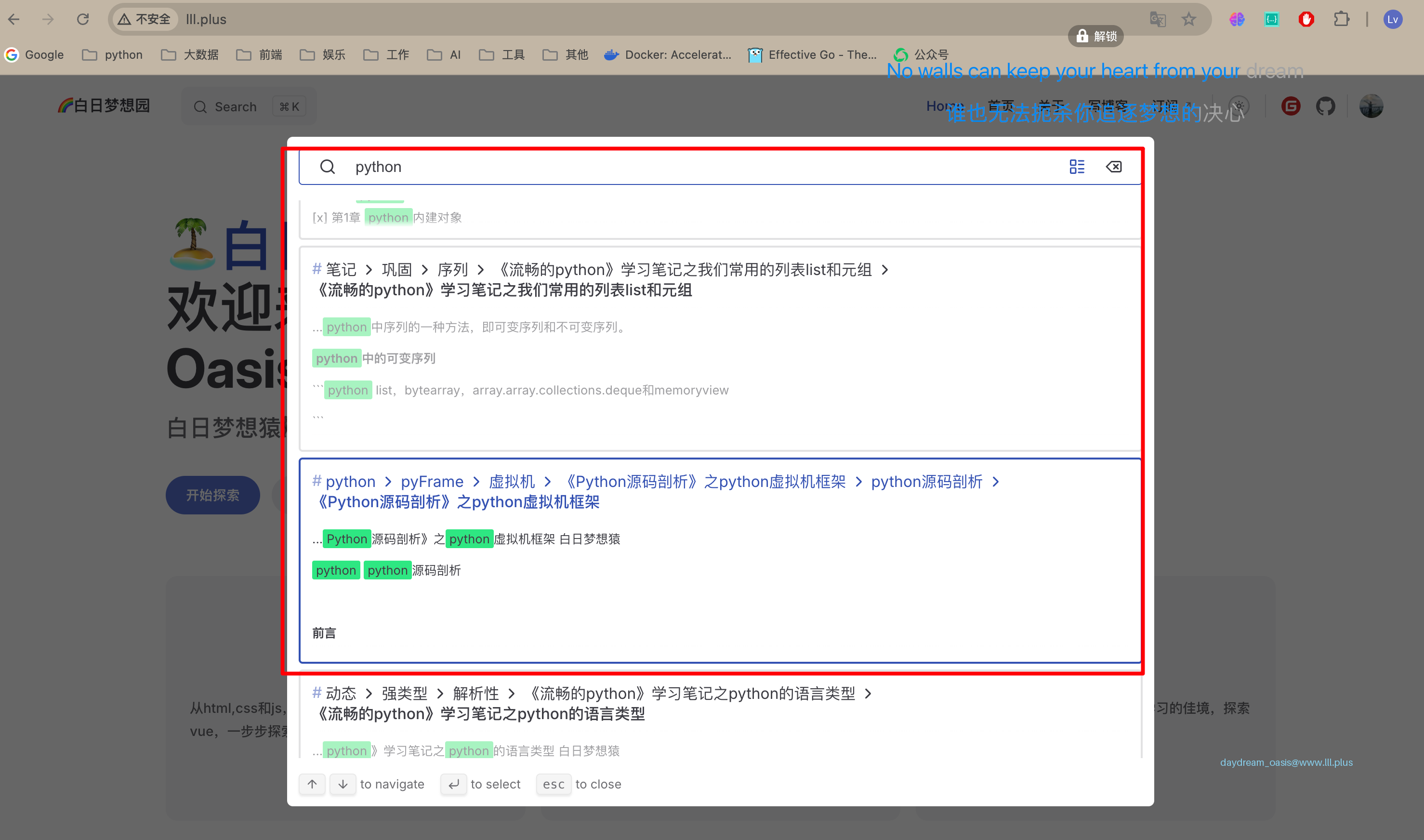Open the colorful brain extension icon
Viewport: 1424px width, 840px height.
click(x=1237, y=19)
